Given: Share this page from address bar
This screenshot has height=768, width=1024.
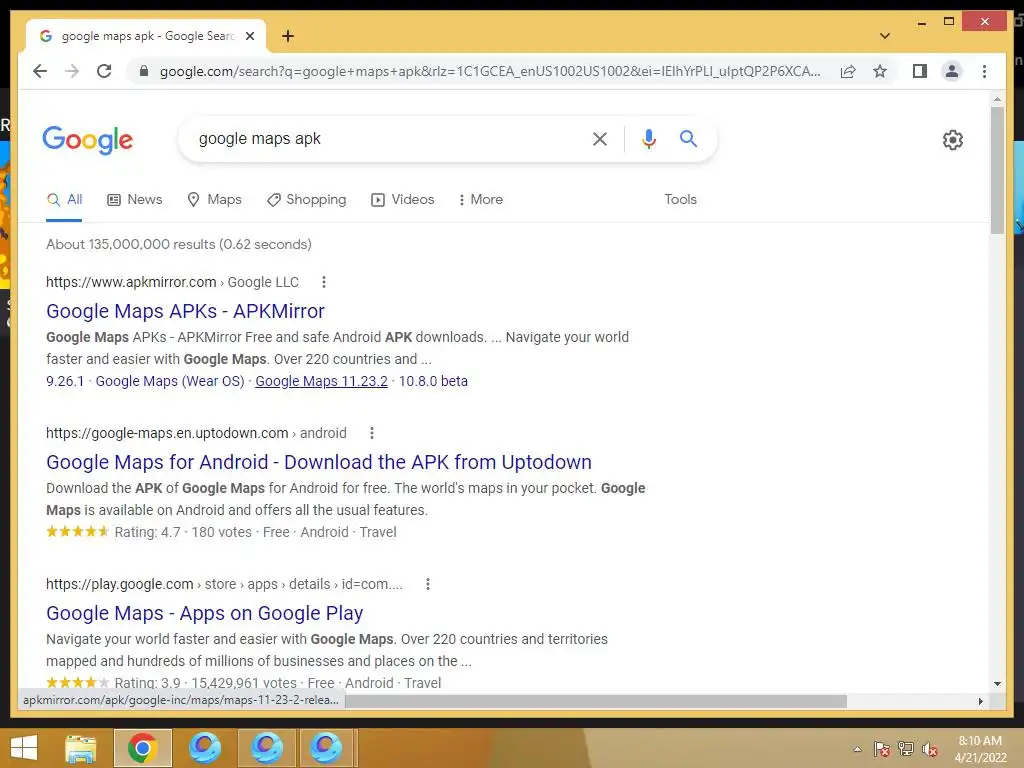Looking at the screenshot, I should (x=848, y=71).
